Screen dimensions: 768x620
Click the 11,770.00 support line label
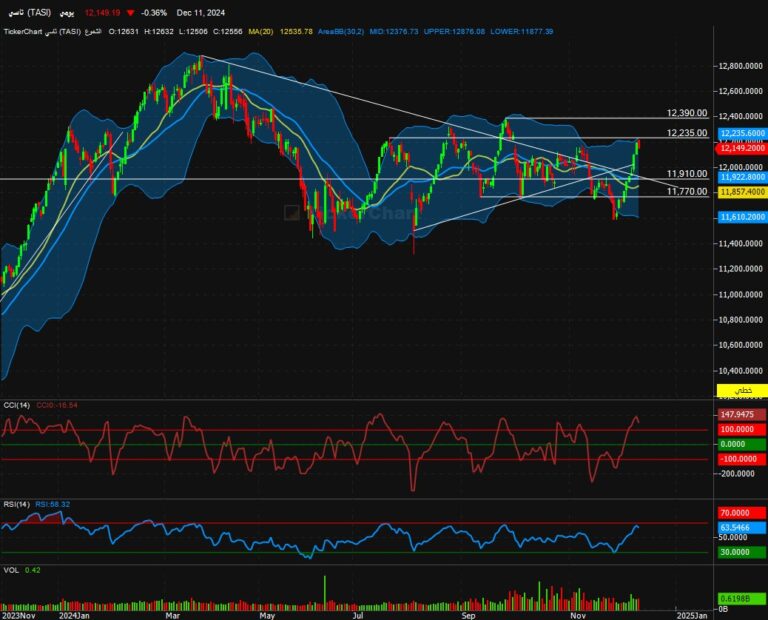687,191
